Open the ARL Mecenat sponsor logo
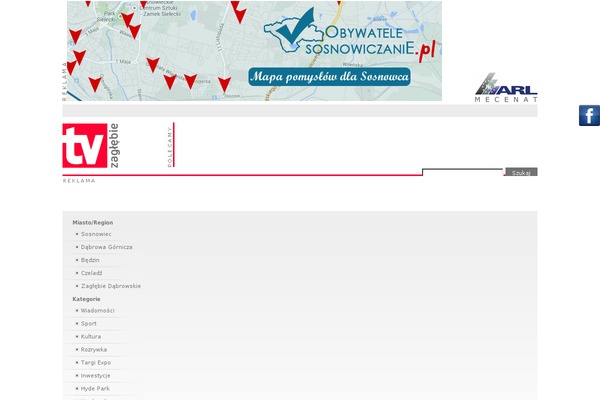The image size is (600, 400). [x=506, y=88]
